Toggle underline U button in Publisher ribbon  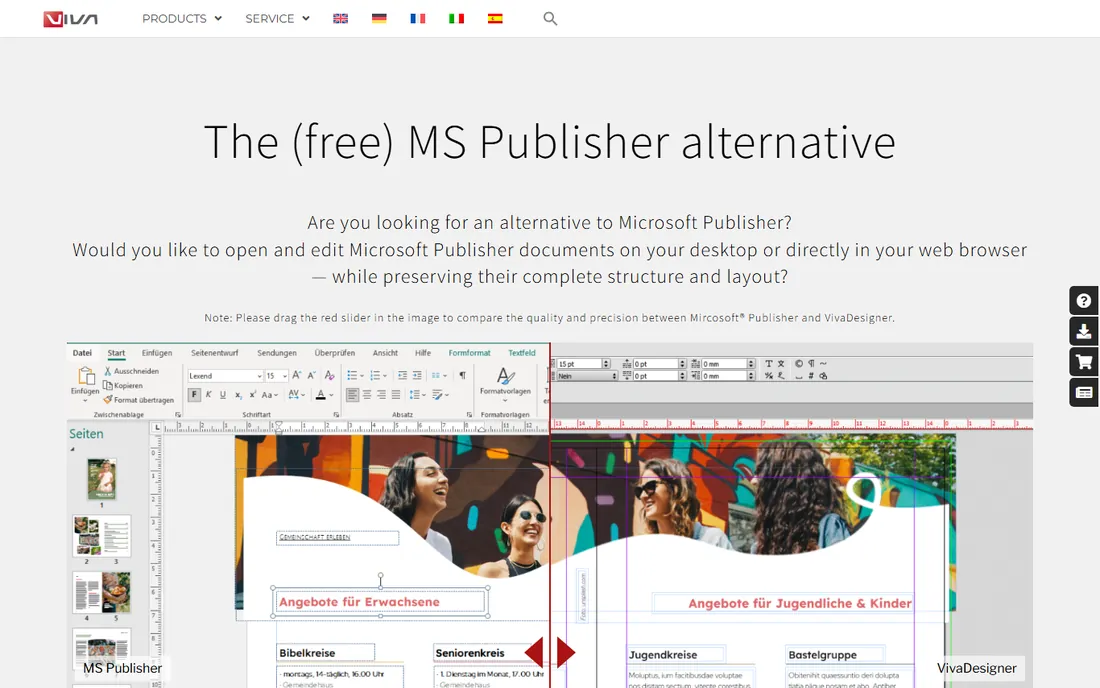(223, 395)
